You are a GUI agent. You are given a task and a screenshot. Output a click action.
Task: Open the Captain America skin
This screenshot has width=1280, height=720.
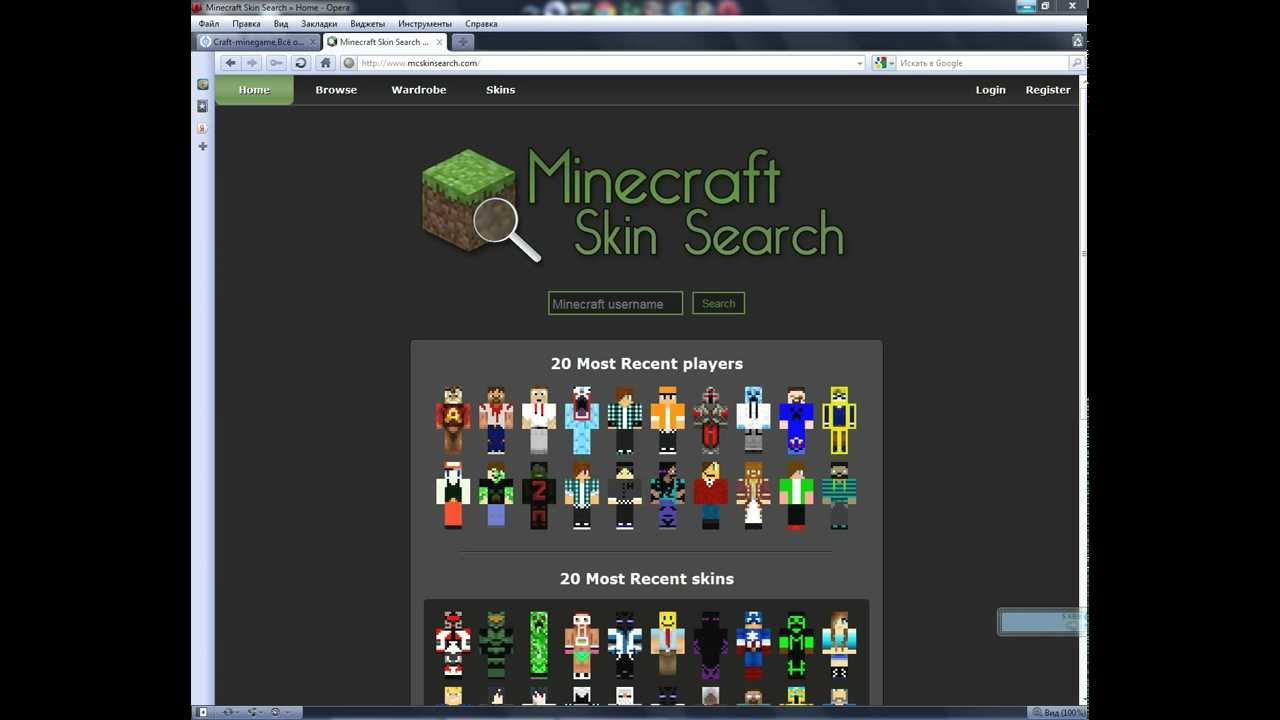(754, 645)
